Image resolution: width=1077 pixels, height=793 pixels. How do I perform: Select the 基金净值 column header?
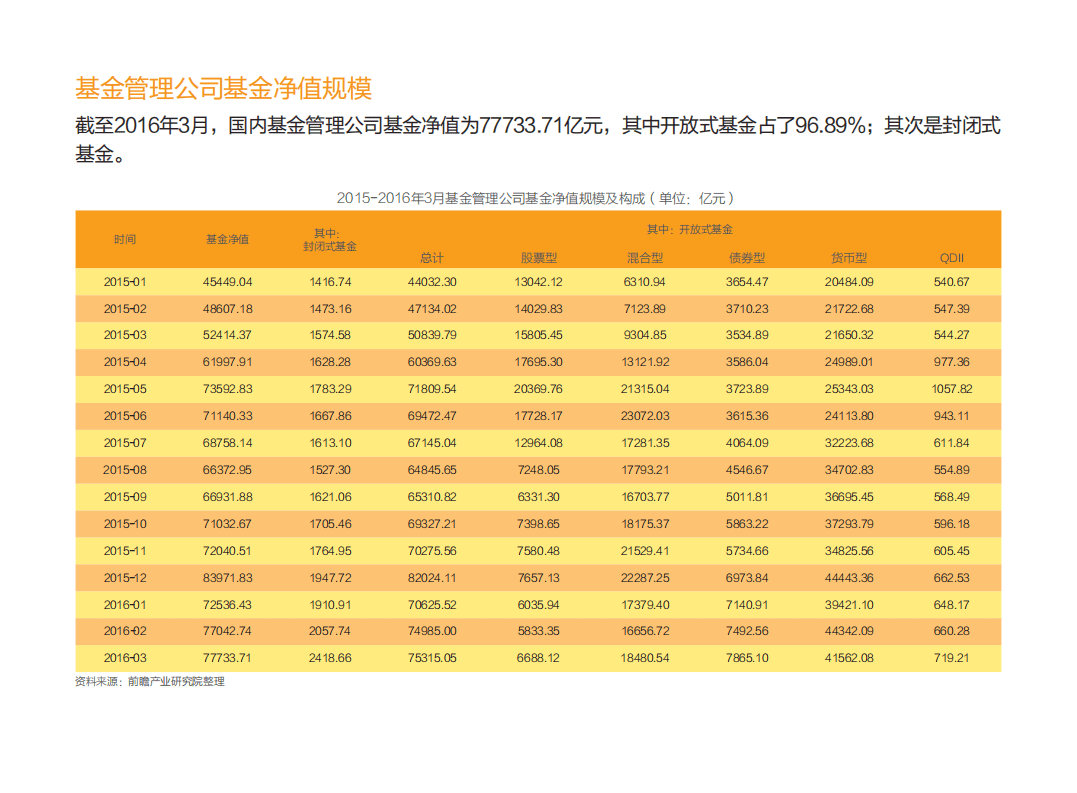227,240
